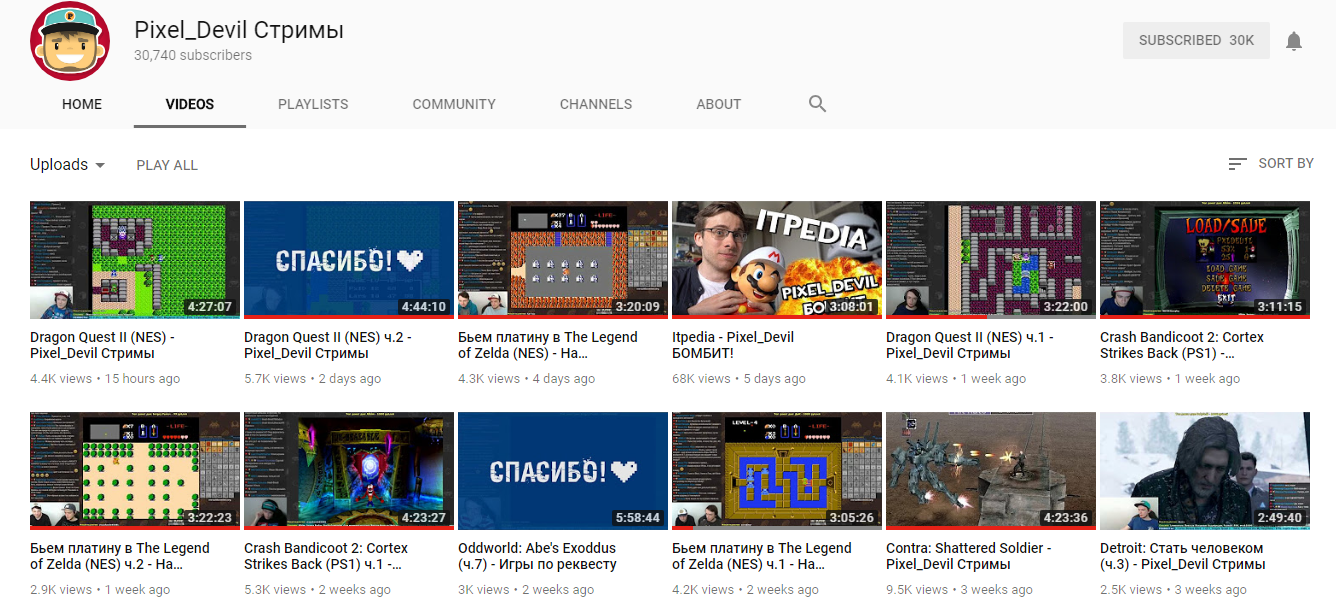
Task: Open title 'Detroit: Стать человеком (ч.3)'
Action: (1183, 556)
